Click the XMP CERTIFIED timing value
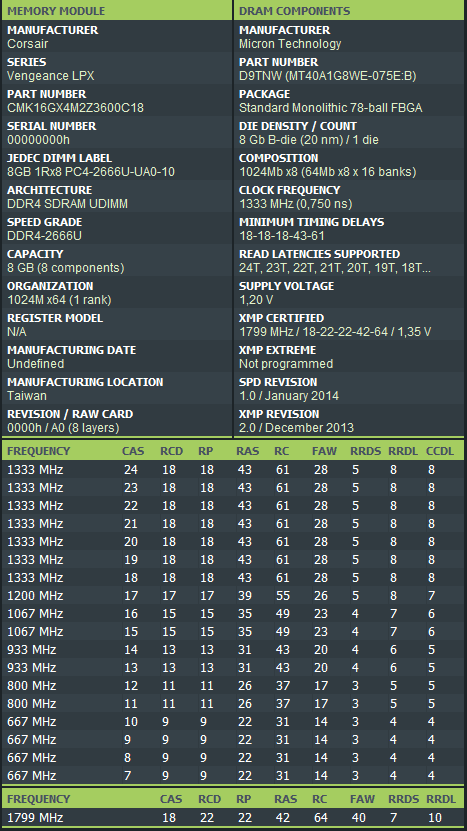This screenshot has width=467, height=831. (335, 332)
